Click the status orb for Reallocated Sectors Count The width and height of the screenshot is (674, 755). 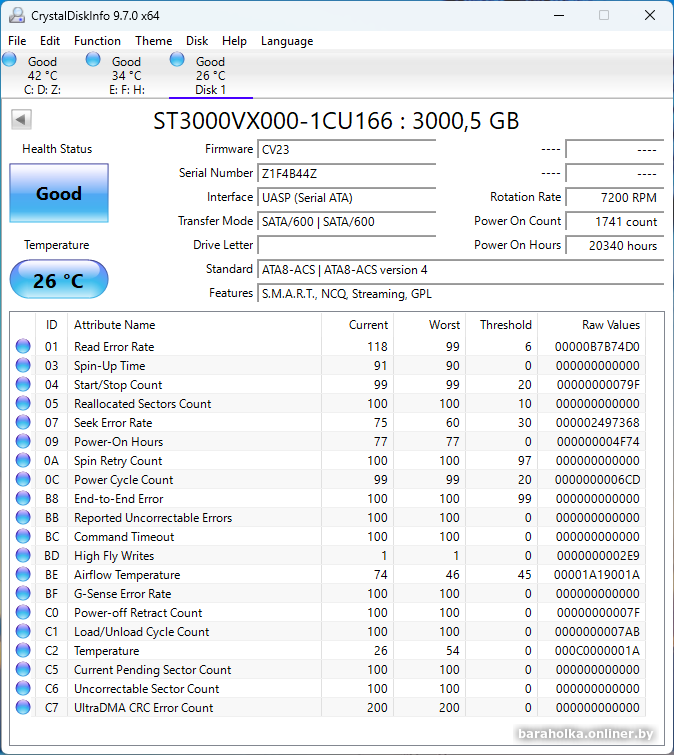pyautogui.click(x=23, y=403)
